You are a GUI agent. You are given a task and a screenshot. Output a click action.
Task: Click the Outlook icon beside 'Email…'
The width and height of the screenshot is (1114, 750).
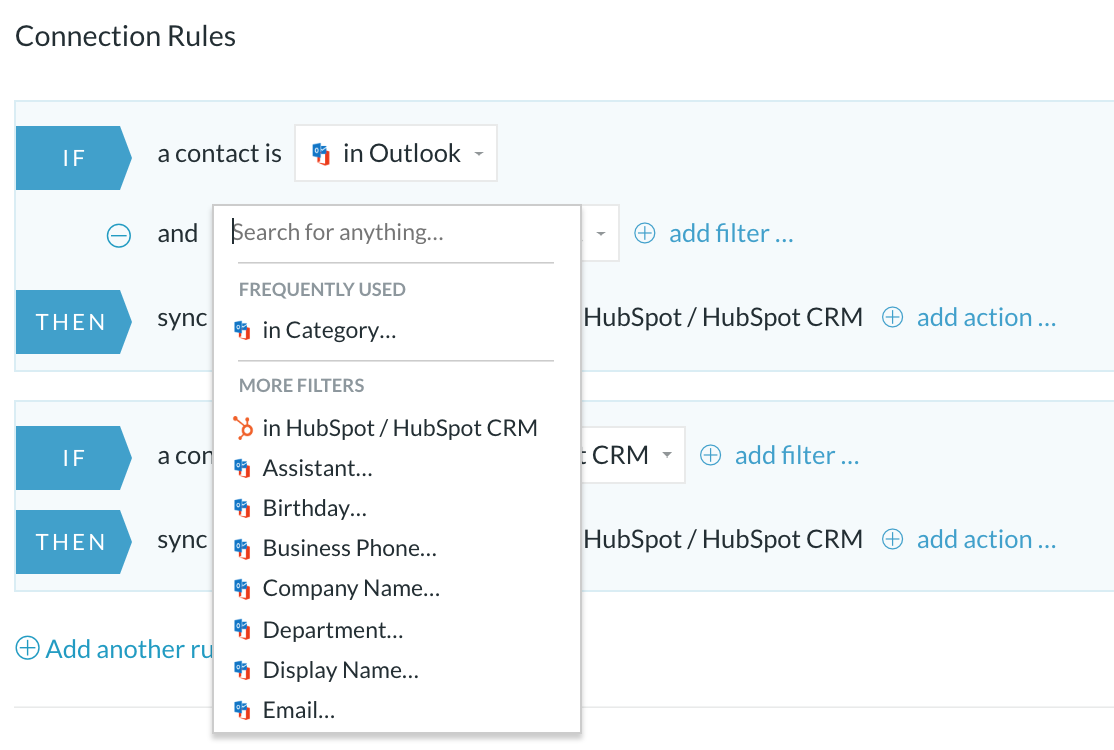click(243, 710)
